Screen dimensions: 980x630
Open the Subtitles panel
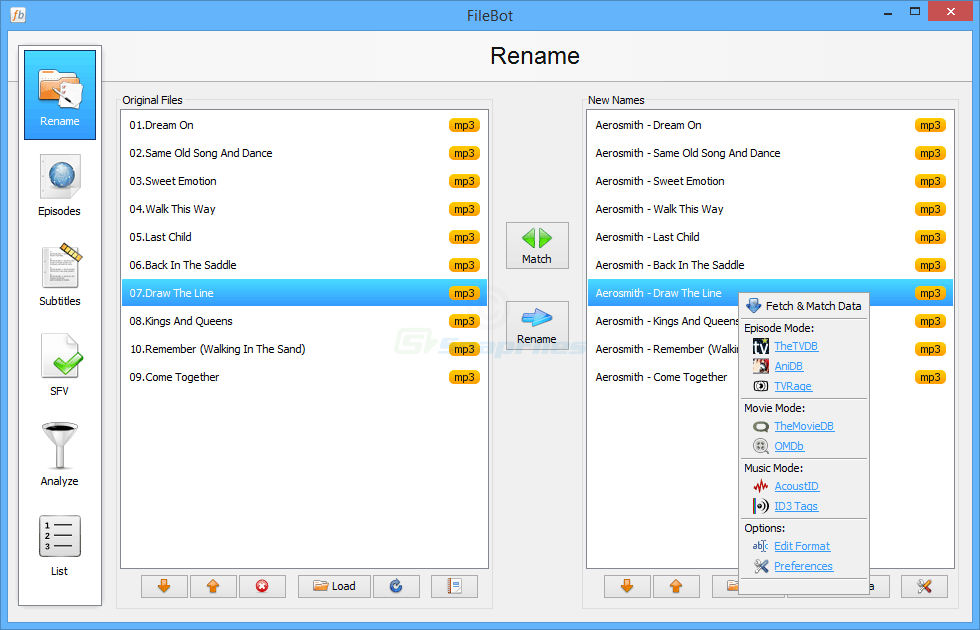coord(60,275)
